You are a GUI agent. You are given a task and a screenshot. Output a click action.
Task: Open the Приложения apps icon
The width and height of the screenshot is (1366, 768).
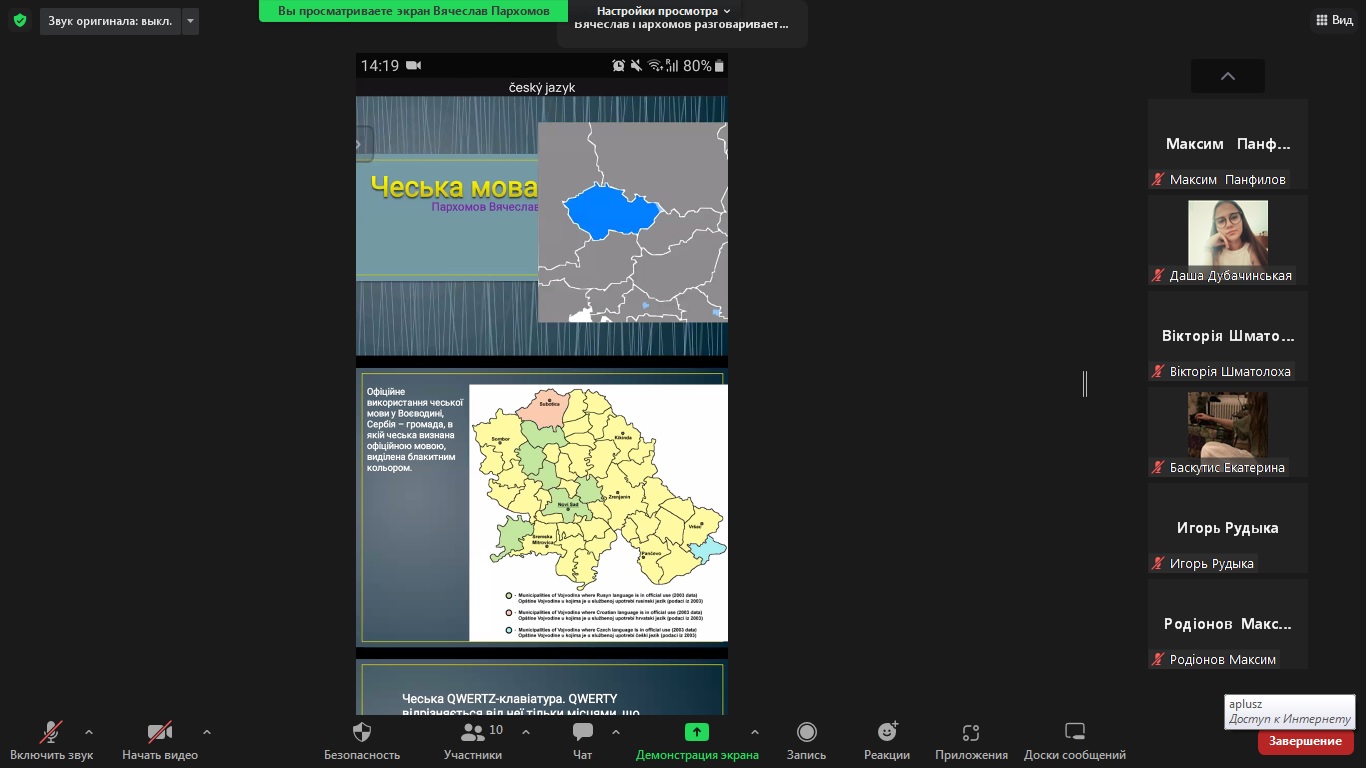[x=971, y=740]
